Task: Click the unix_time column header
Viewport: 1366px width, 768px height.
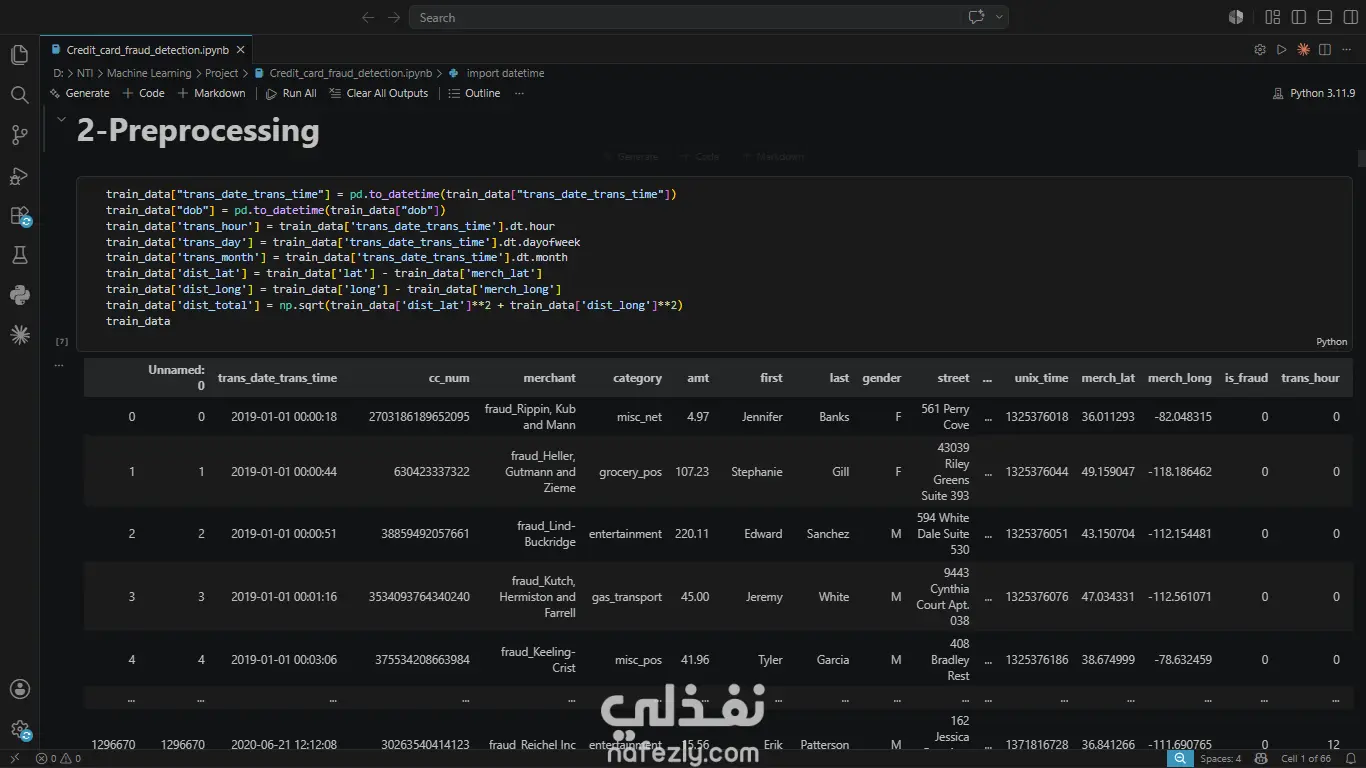Action: (1041, 378)
